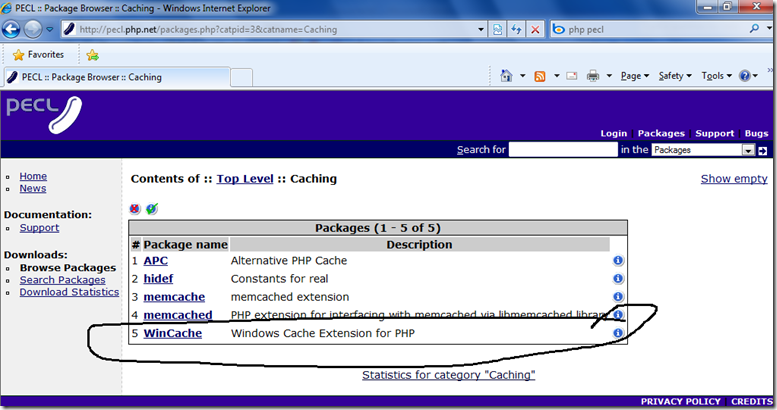Image resolution: width=777 pixels, height=410 pixels.
Task: Click the Read Mail envelope icon
Action: click(572, 76)
